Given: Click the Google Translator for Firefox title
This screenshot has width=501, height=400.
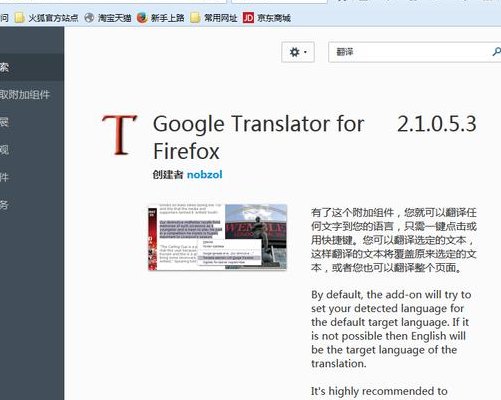Looking at the screenshot, I should click(x=258, y=137).
